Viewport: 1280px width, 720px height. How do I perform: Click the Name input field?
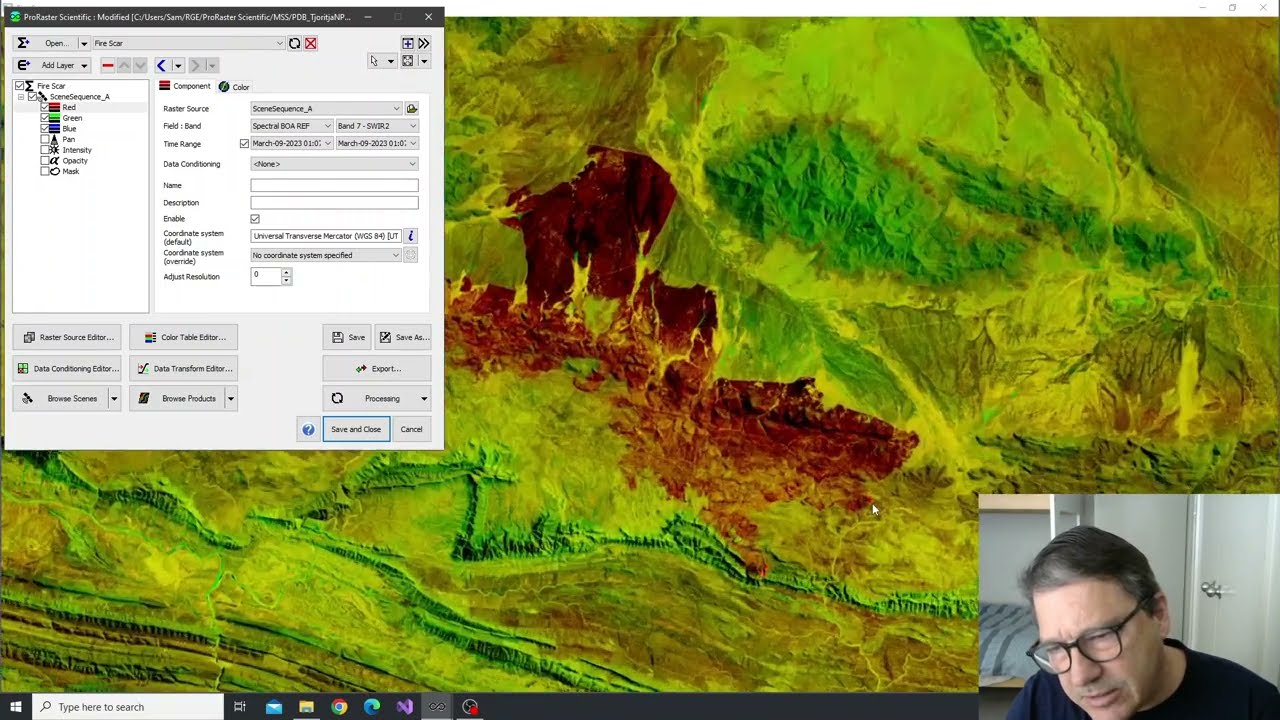[334, 185]
